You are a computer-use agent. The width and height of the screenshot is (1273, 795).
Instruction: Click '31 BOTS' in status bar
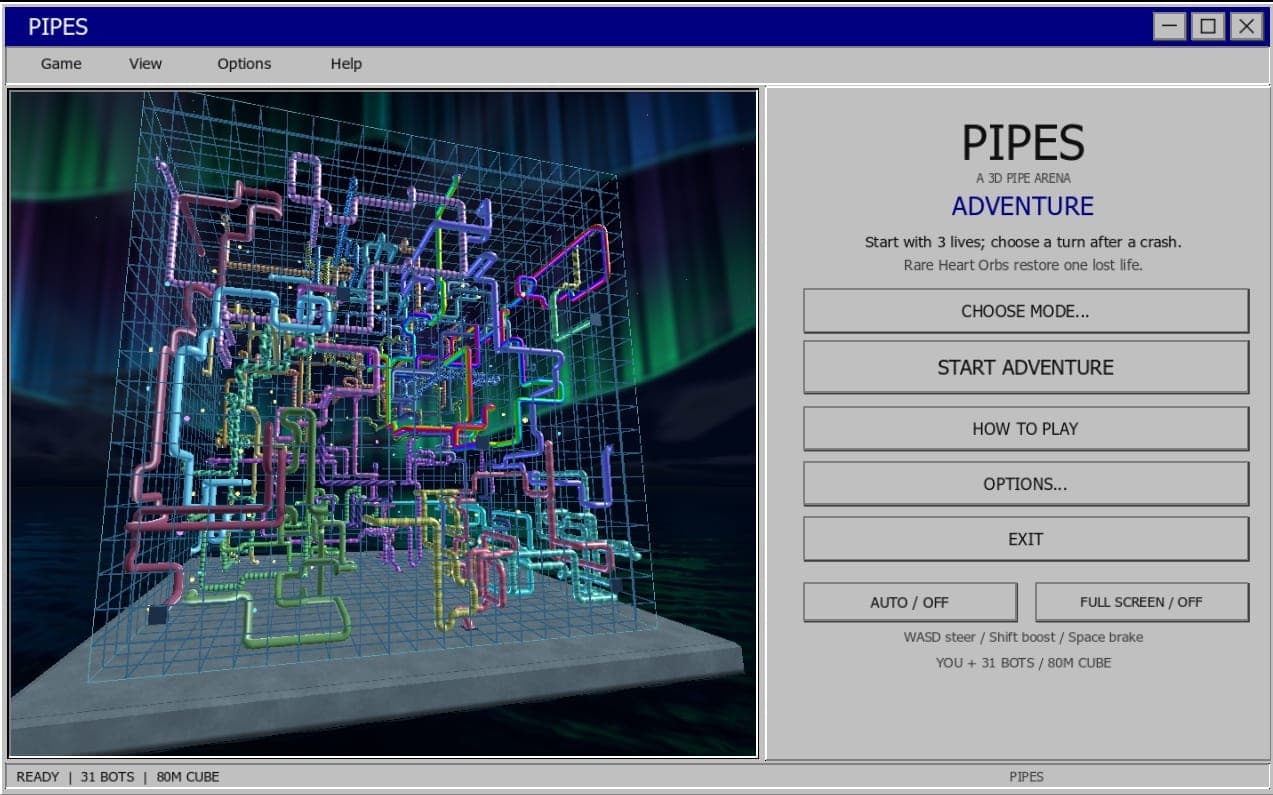pyautogui.click(x=106, y=777)
